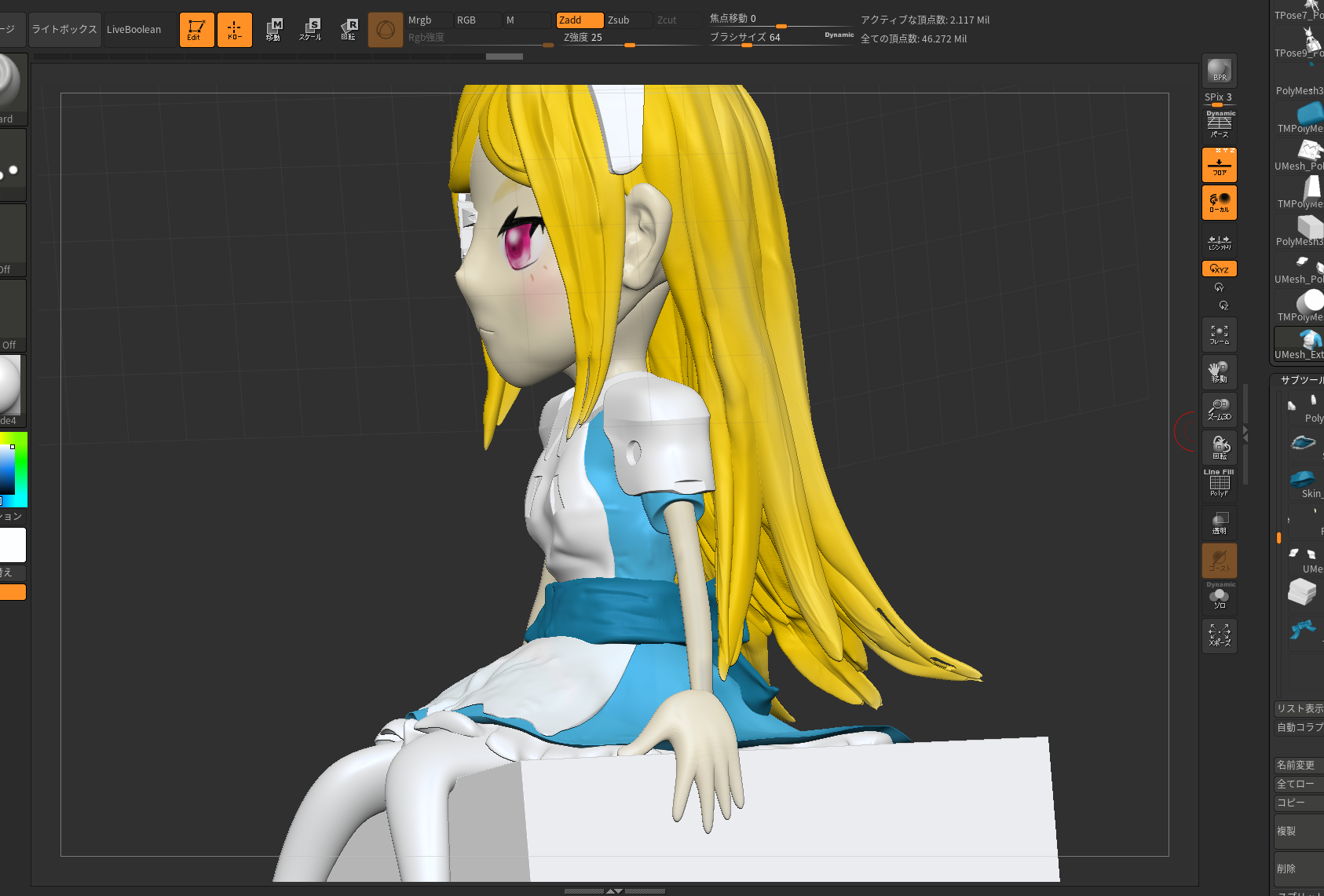Viewport: 1324px width, 896px height.
Task: Adjust the ブラシサイズ 64 draw size slider
Action: pos(781,38)
